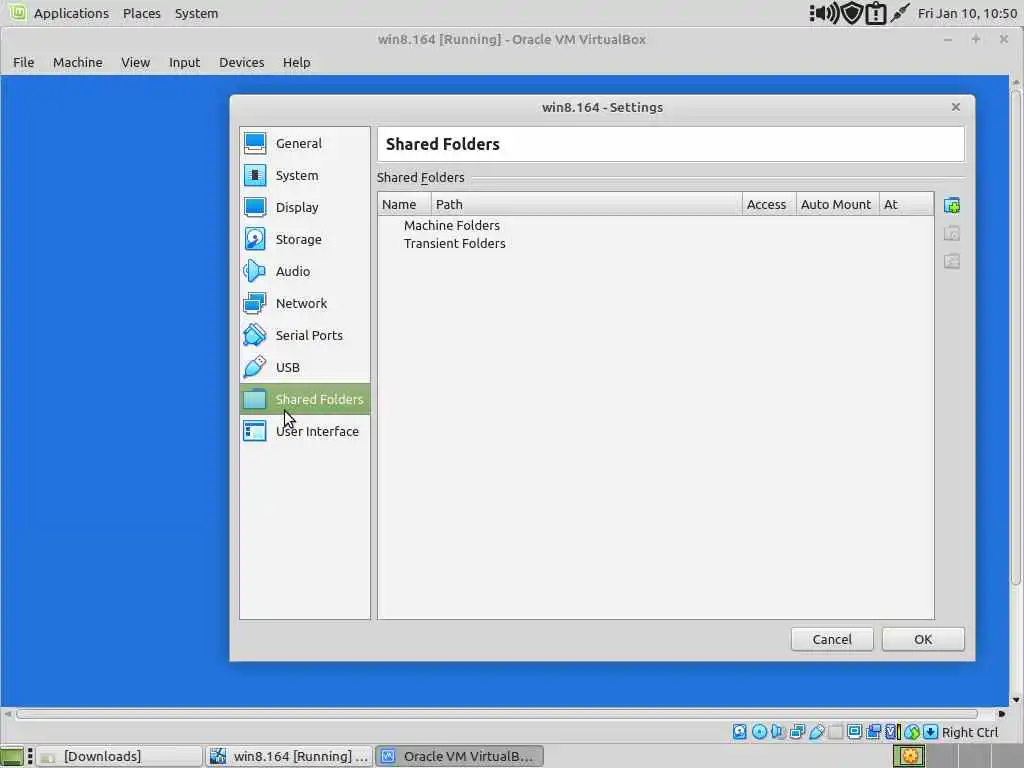Click audio status bar indicator

coord(778,732)
